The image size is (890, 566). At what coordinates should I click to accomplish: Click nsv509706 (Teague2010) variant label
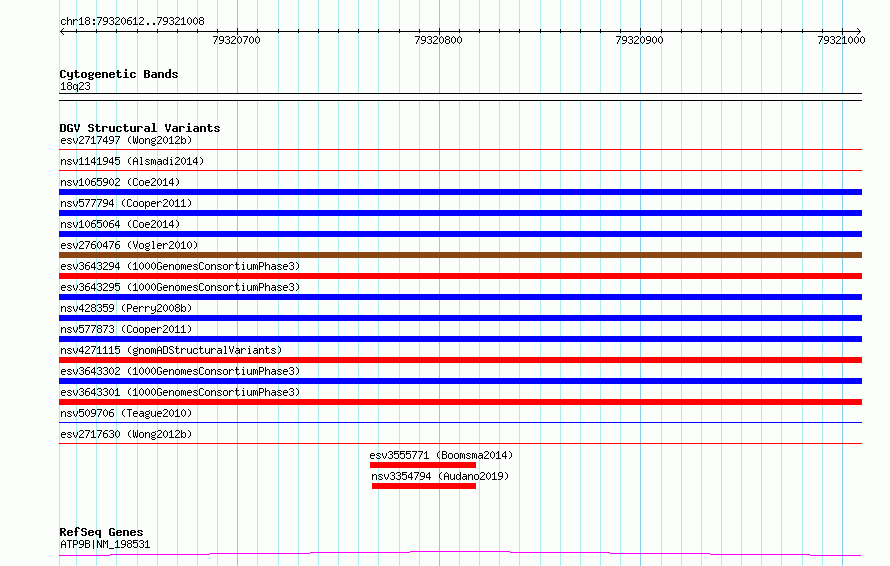pyautogui.click(x=126, y=413)
